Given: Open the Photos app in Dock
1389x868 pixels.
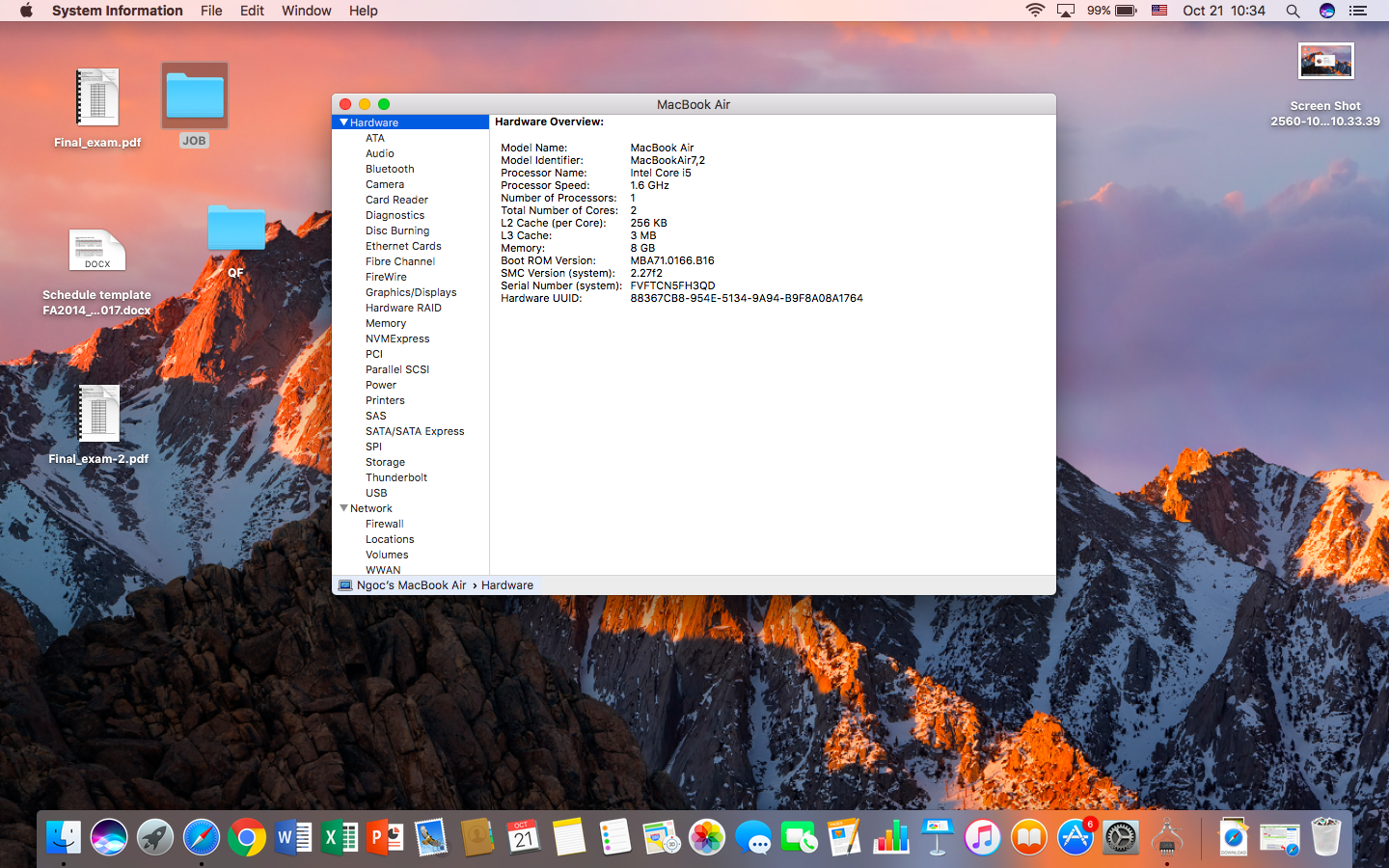Looking at the screenshot, I should tap(707, 837).
